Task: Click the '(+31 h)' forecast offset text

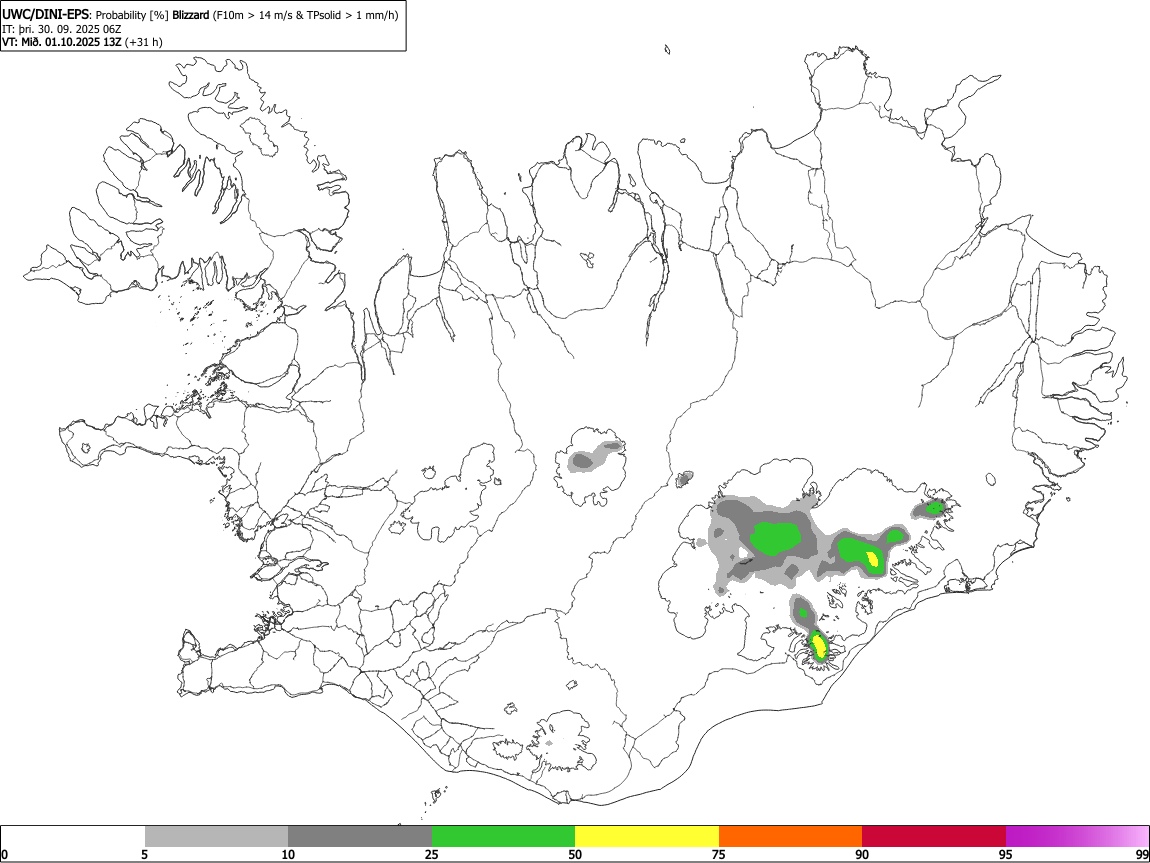Action: (144, 42)
